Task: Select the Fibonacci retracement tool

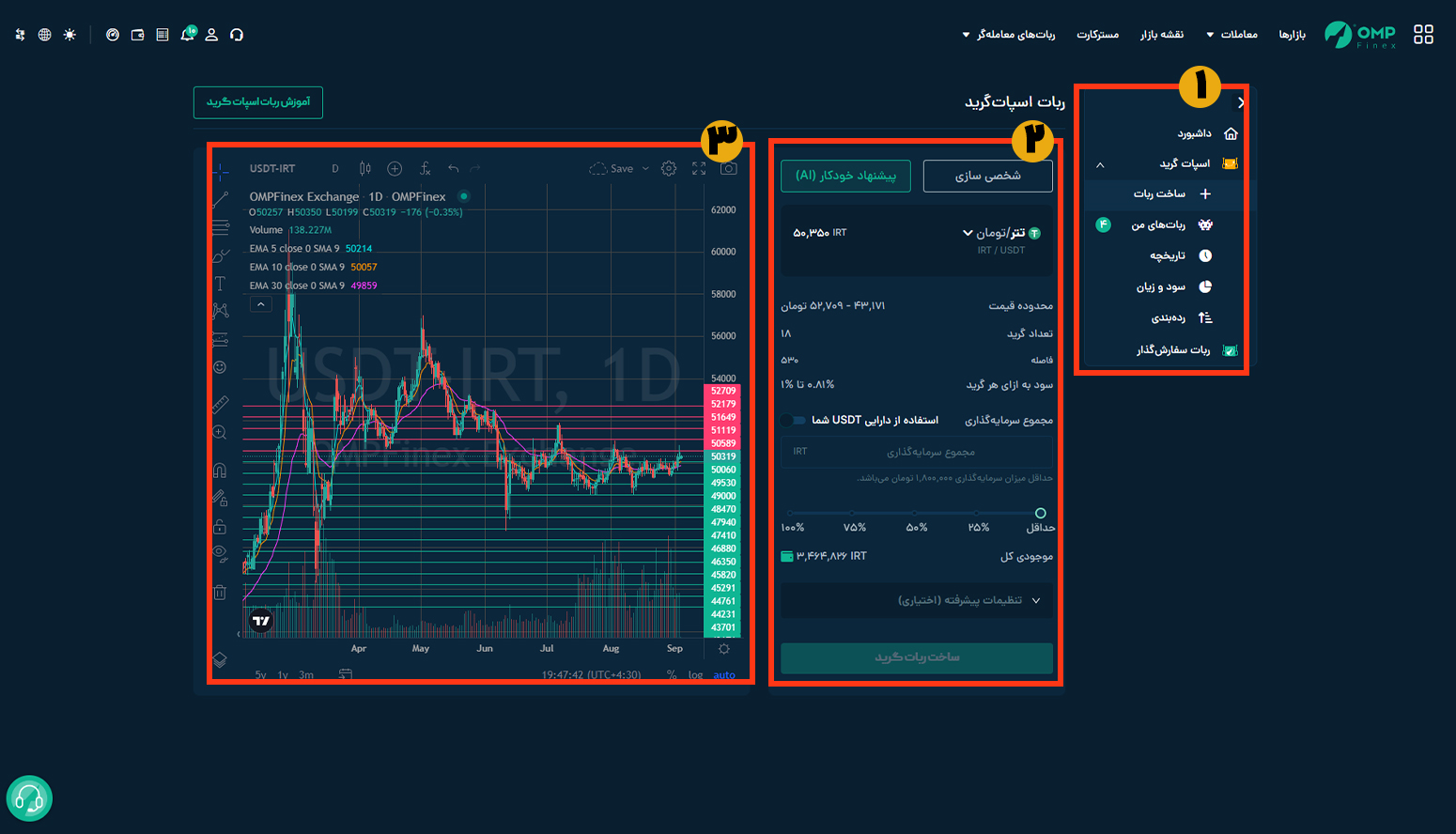Action: (220, 227)
